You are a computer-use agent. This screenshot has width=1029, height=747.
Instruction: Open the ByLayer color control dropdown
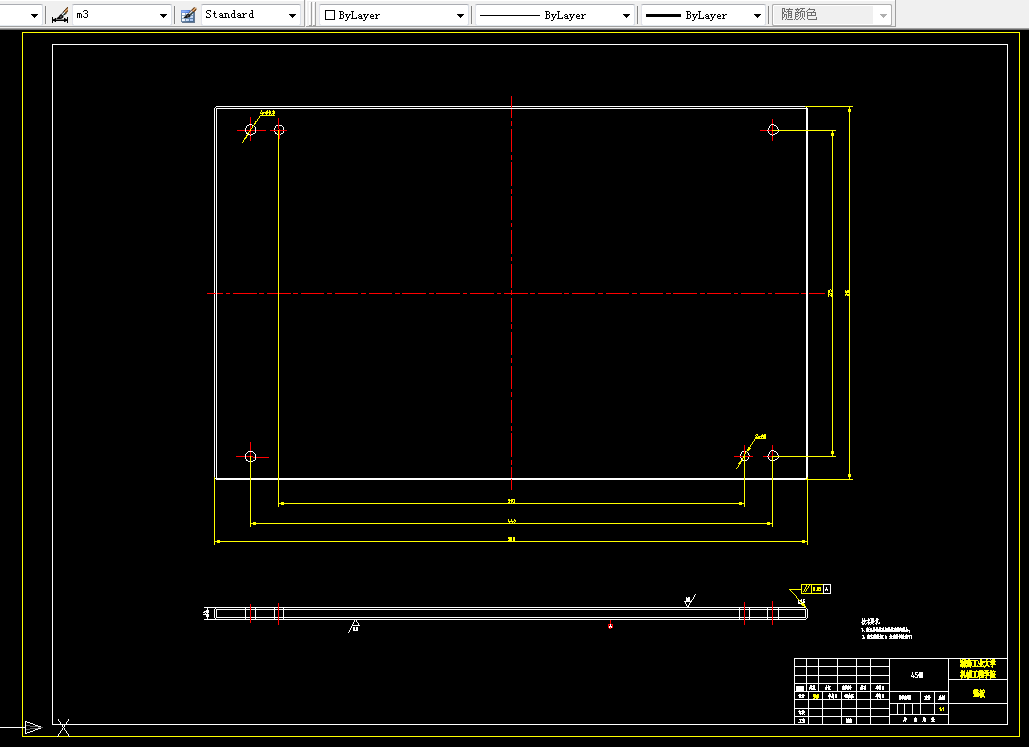pyautogui.click(x=461, y=15)
